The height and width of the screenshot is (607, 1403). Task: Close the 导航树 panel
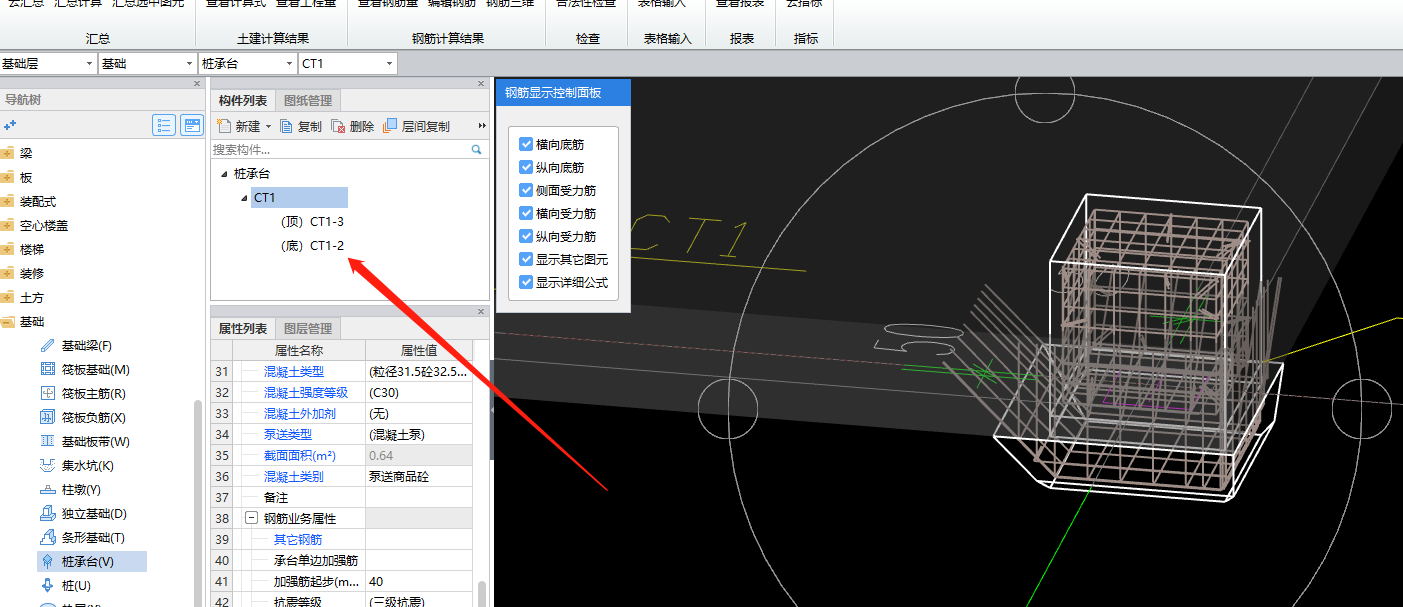197,84
